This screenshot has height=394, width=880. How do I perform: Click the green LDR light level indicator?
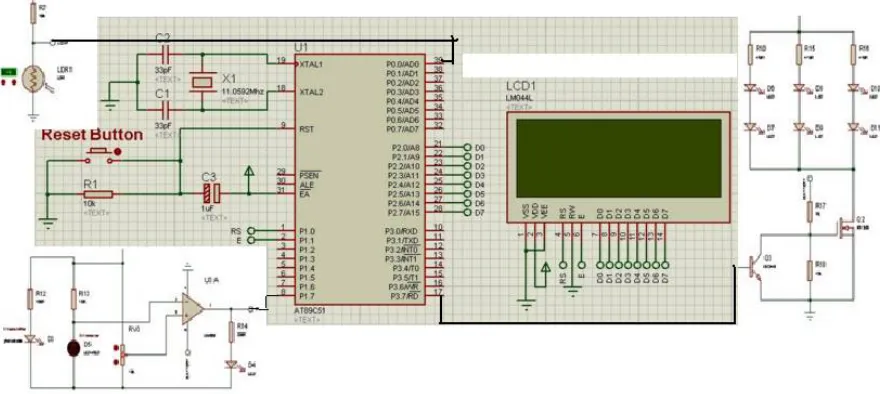(x=8, y=72)
